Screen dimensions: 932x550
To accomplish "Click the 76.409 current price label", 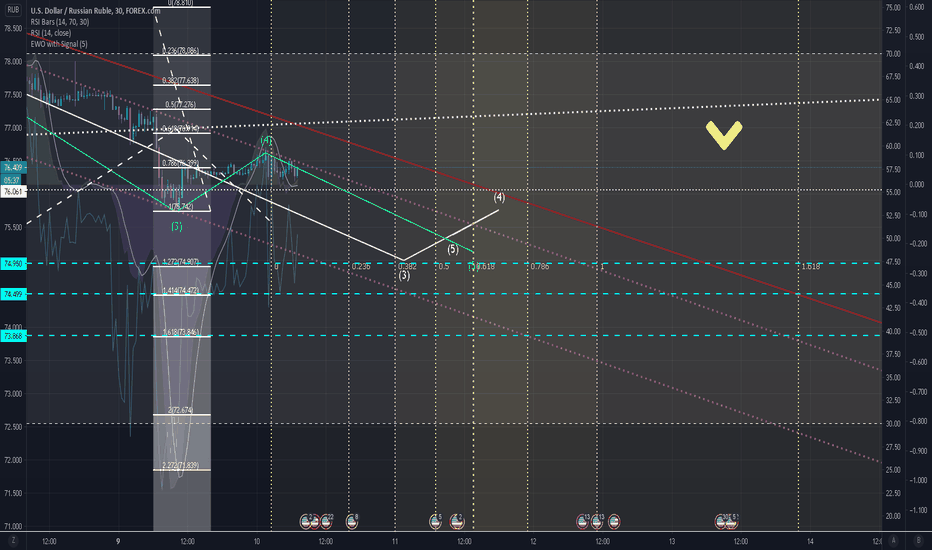I will coord(13,168).
